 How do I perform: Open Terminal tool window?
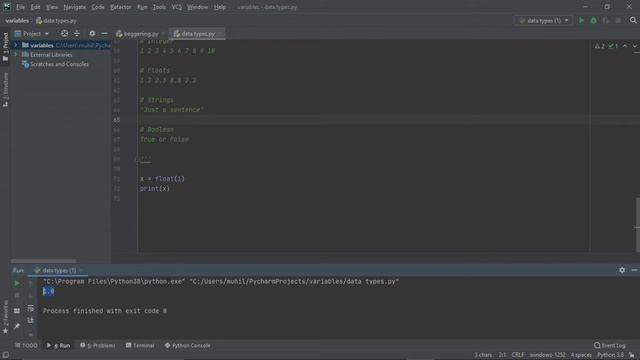click(x=140, y=345)
